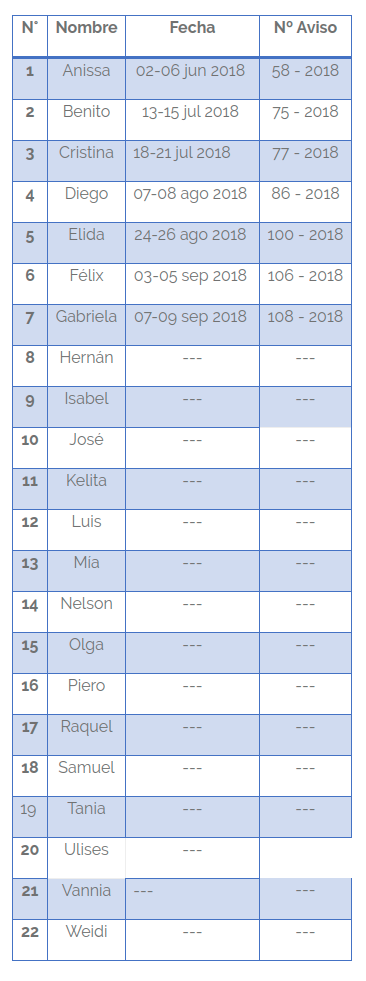This screenshot has width=366, height=981.
Task: Select the name Ulises in row 20
Action: click(x=86, y=850)
